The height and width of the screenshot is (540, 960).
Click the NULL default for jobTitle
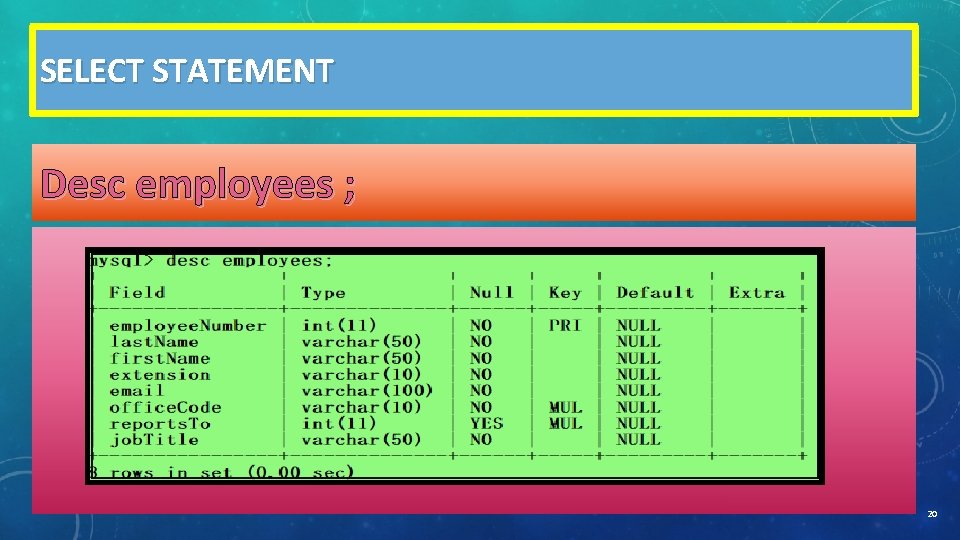638,440
